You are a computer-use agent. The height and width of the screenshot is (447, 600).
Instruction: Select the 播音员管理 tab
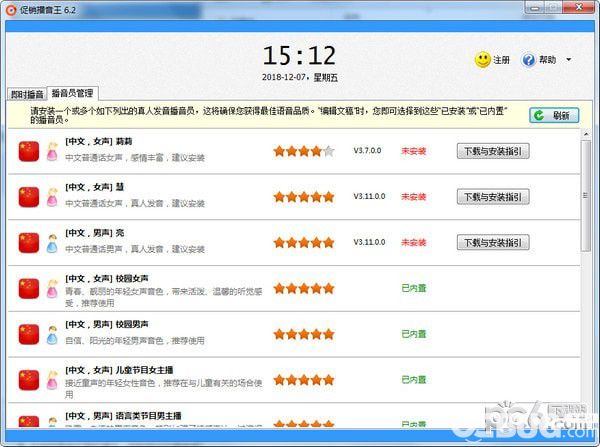click(72, 93)
